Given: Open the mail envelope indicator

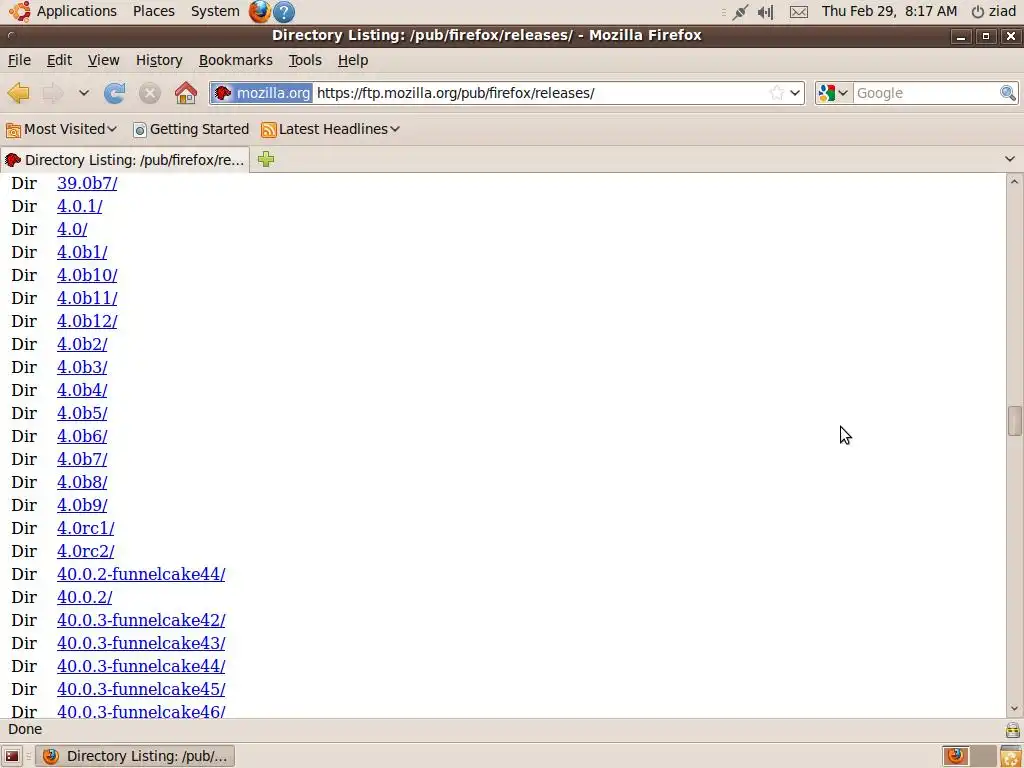Looking at the screenshot, I should [799, 12].
